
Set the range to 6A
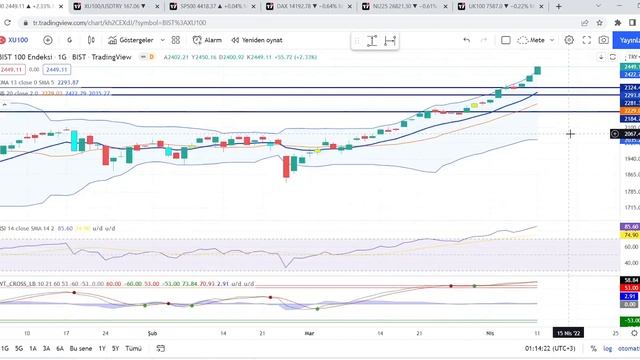[x=60, y=349]
